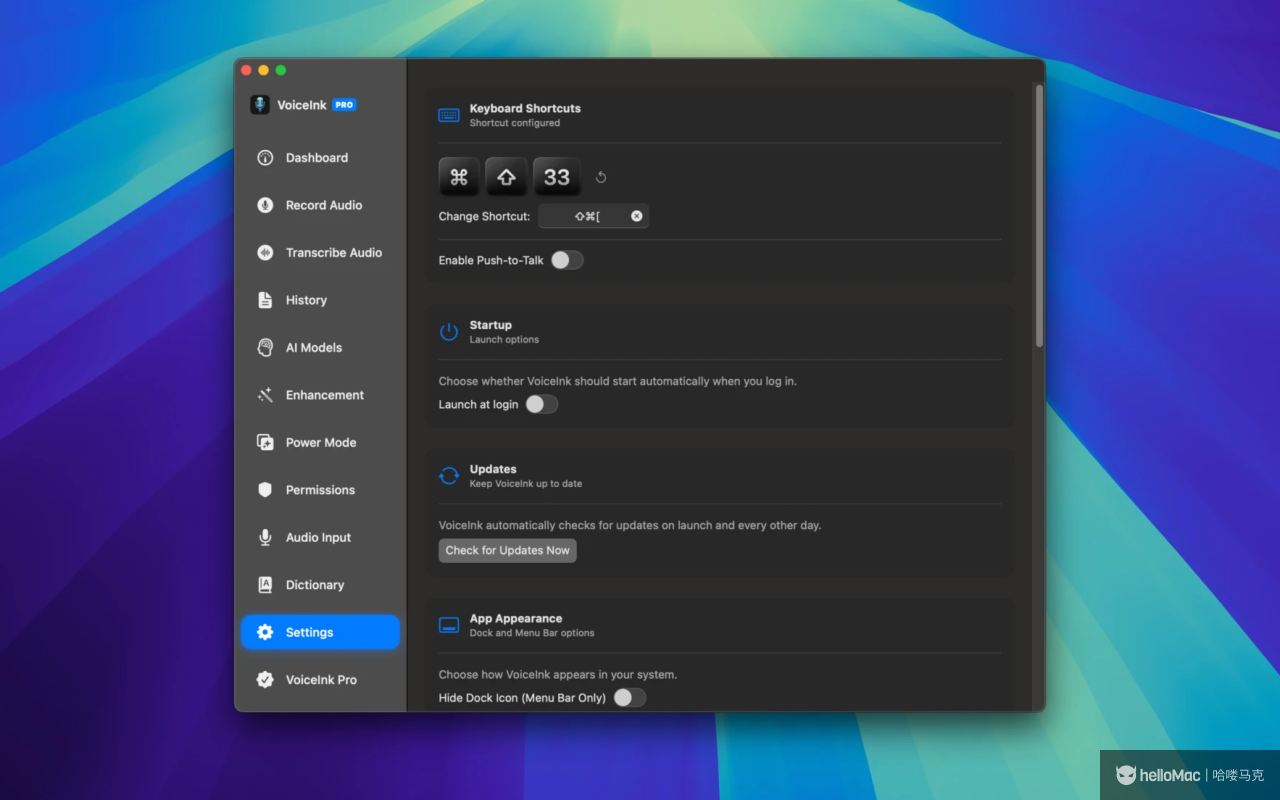
Task: Click the 'Keep VoiceInk up to date' text
Action: pyautogui.click(x=526, y=484)
